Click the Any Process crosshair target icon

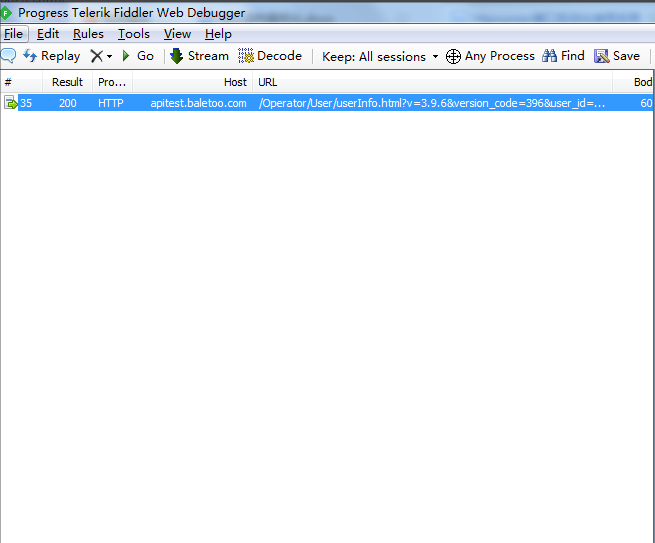coord(453,56)
